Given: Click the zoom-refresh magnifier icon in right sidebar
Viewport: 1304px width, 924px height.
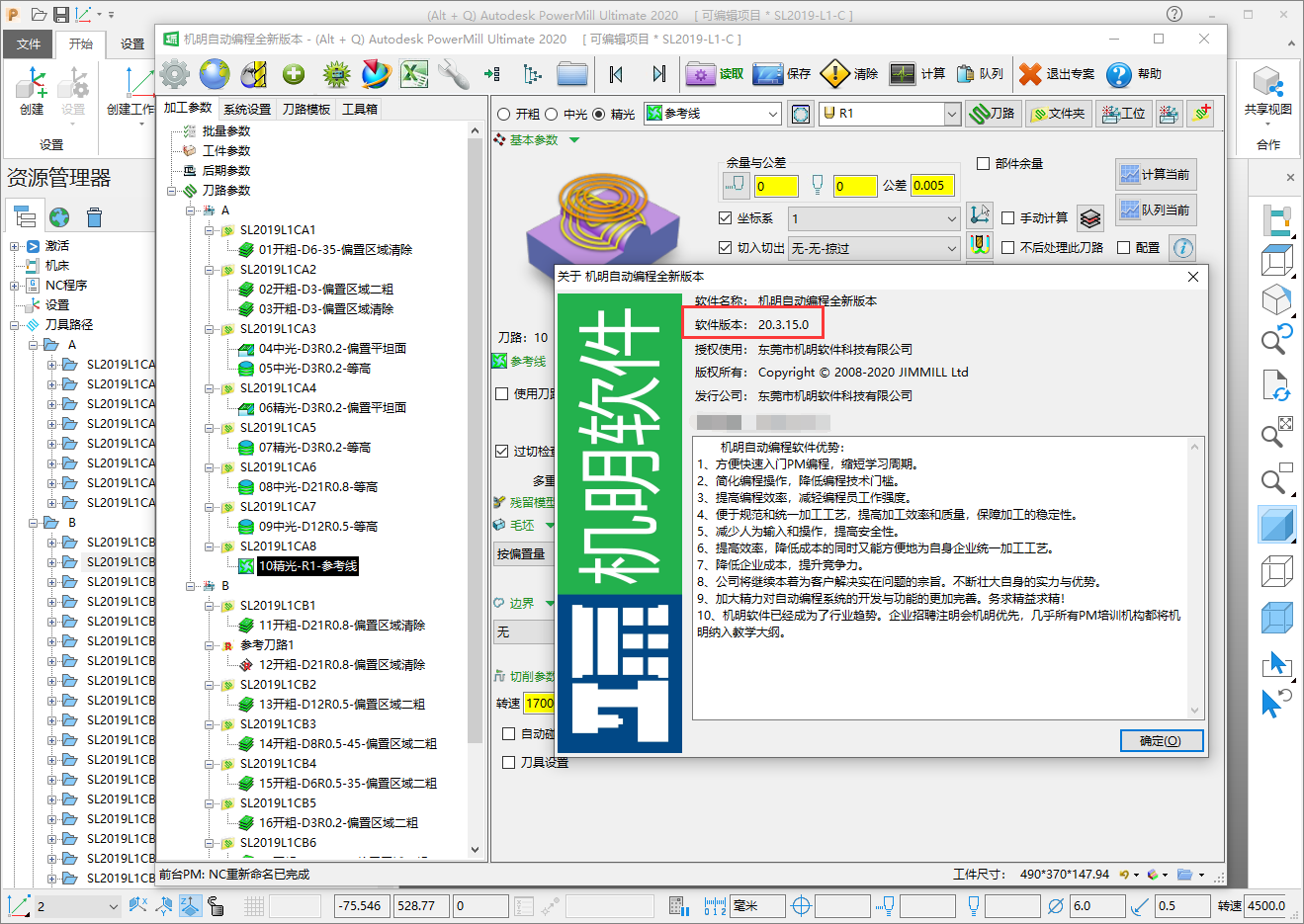Looking at the screenshot, I should click(1277, 339).
